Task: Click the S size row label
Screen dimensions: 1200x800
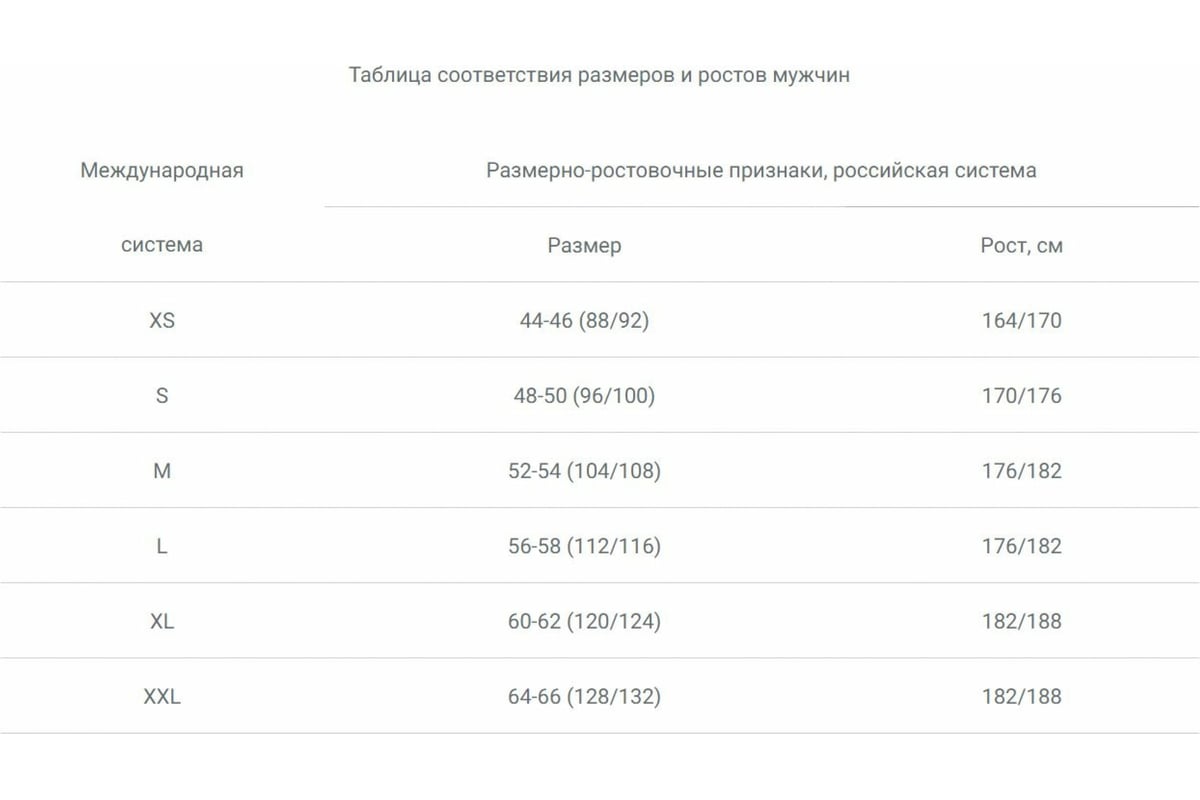Action: pos(162,396)
